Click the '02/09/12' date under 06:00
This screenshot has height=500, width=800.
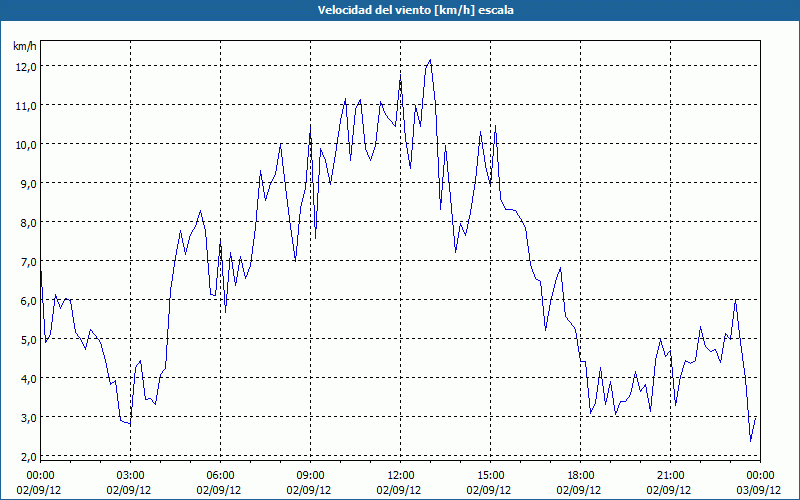220,490
